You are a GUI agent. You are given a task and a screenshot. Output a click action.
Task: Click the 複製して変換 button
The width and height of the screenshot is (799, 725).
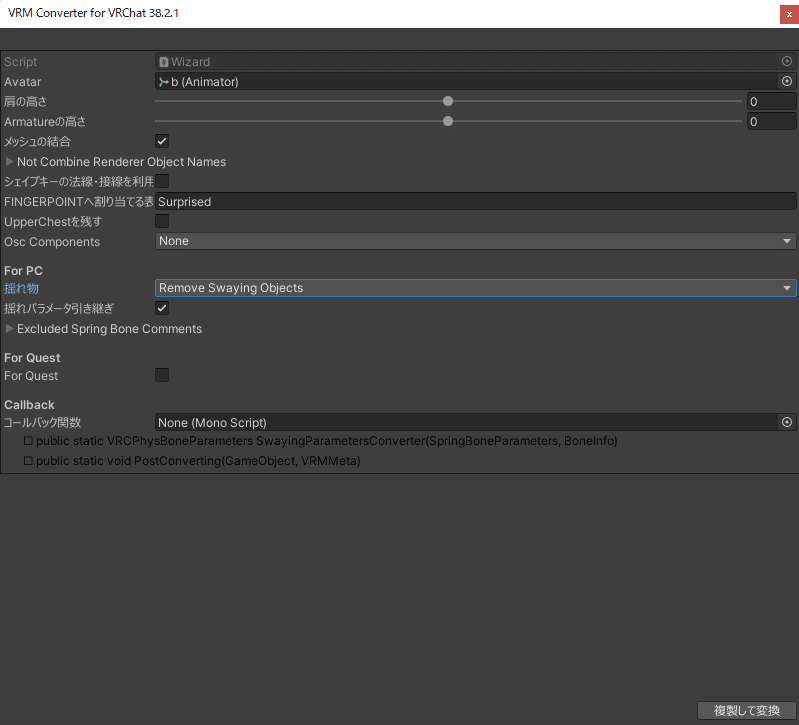click(x=747, y=710)
